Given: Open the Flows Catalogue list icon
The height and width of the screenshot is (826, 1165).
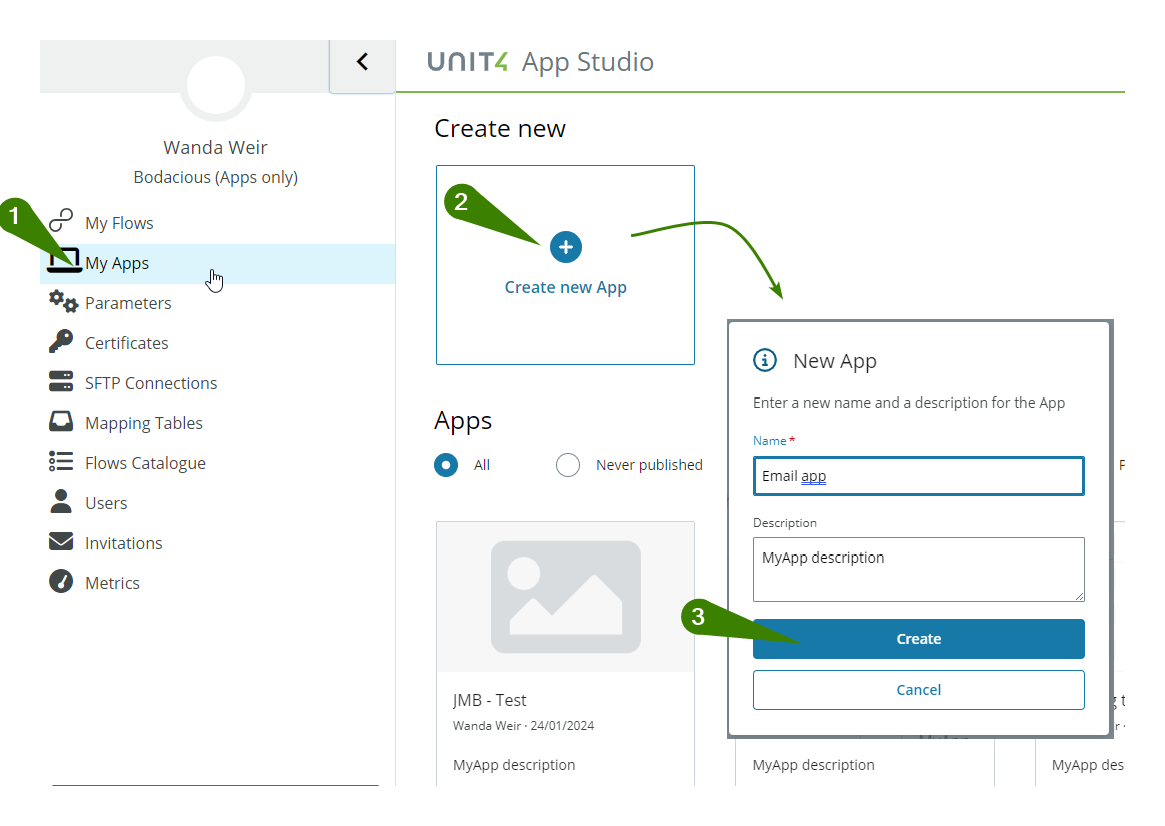Looking at the screenshot, I should (x=62, y=462).
